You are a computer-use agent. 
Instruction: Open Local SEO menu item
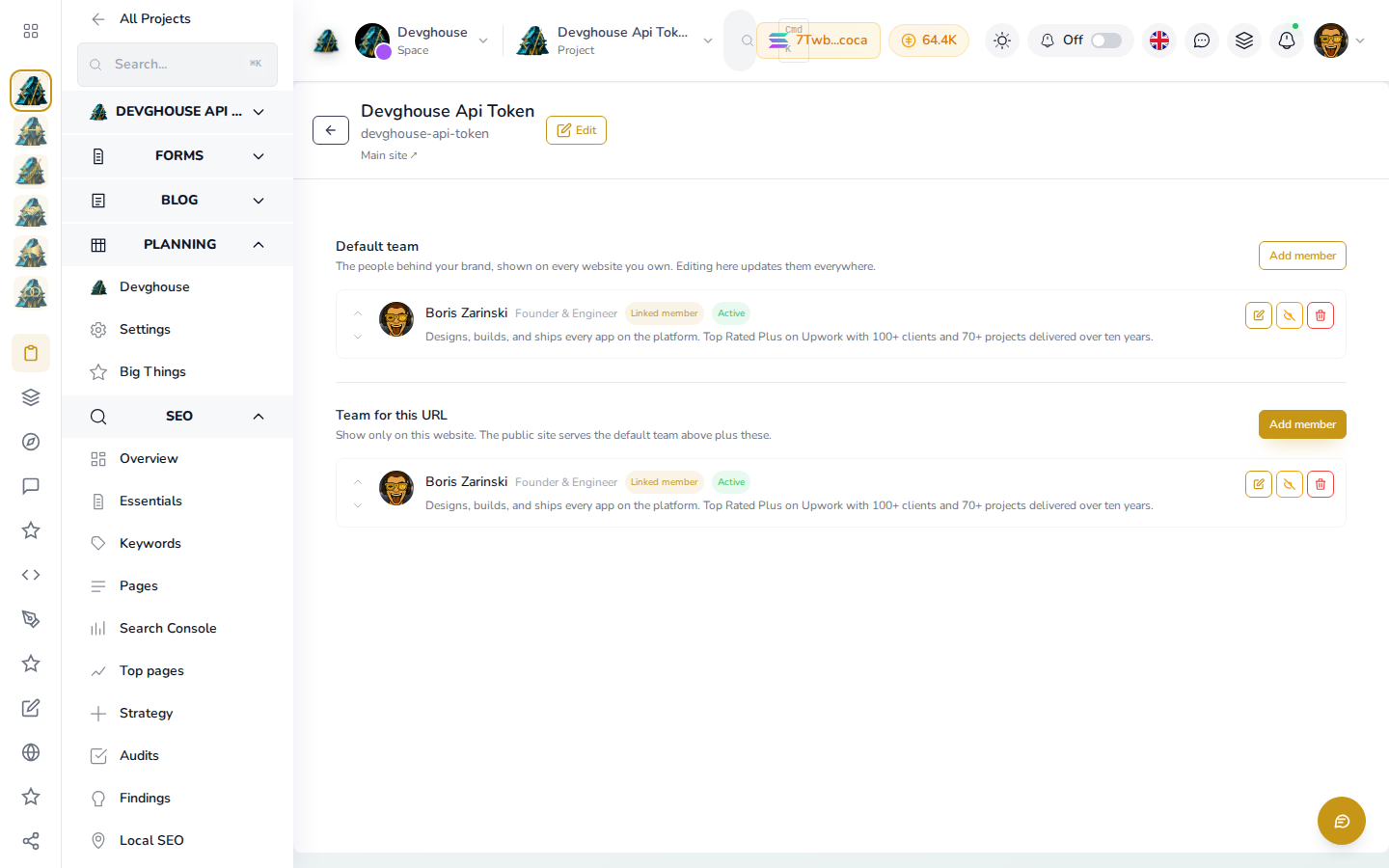[x=177, y=841]
